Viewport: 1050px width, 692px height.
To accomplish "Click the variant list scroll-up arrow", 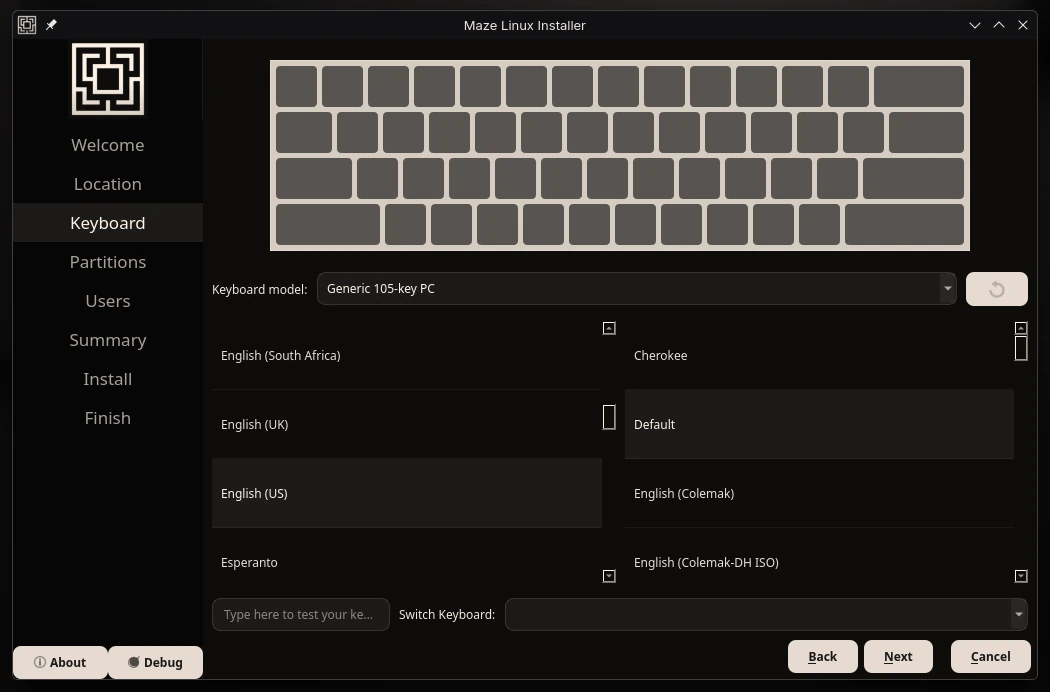I will 1021,328.
